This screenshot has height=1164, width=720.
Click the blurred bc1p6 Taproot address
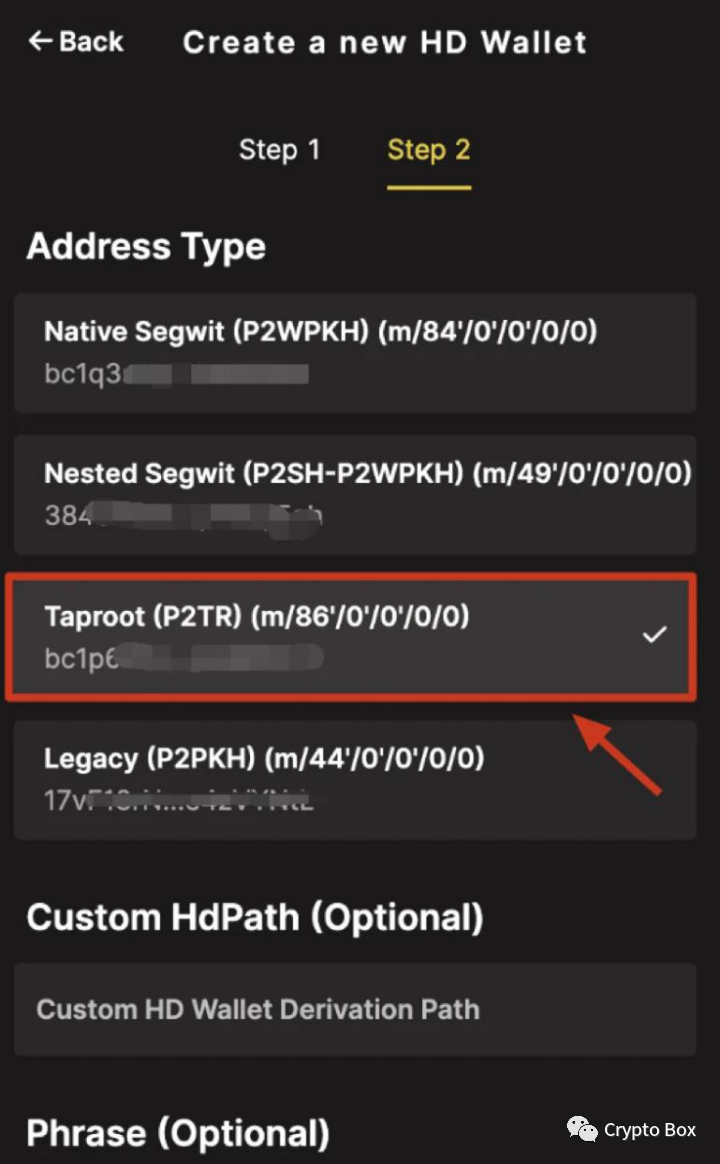[184, 658]
